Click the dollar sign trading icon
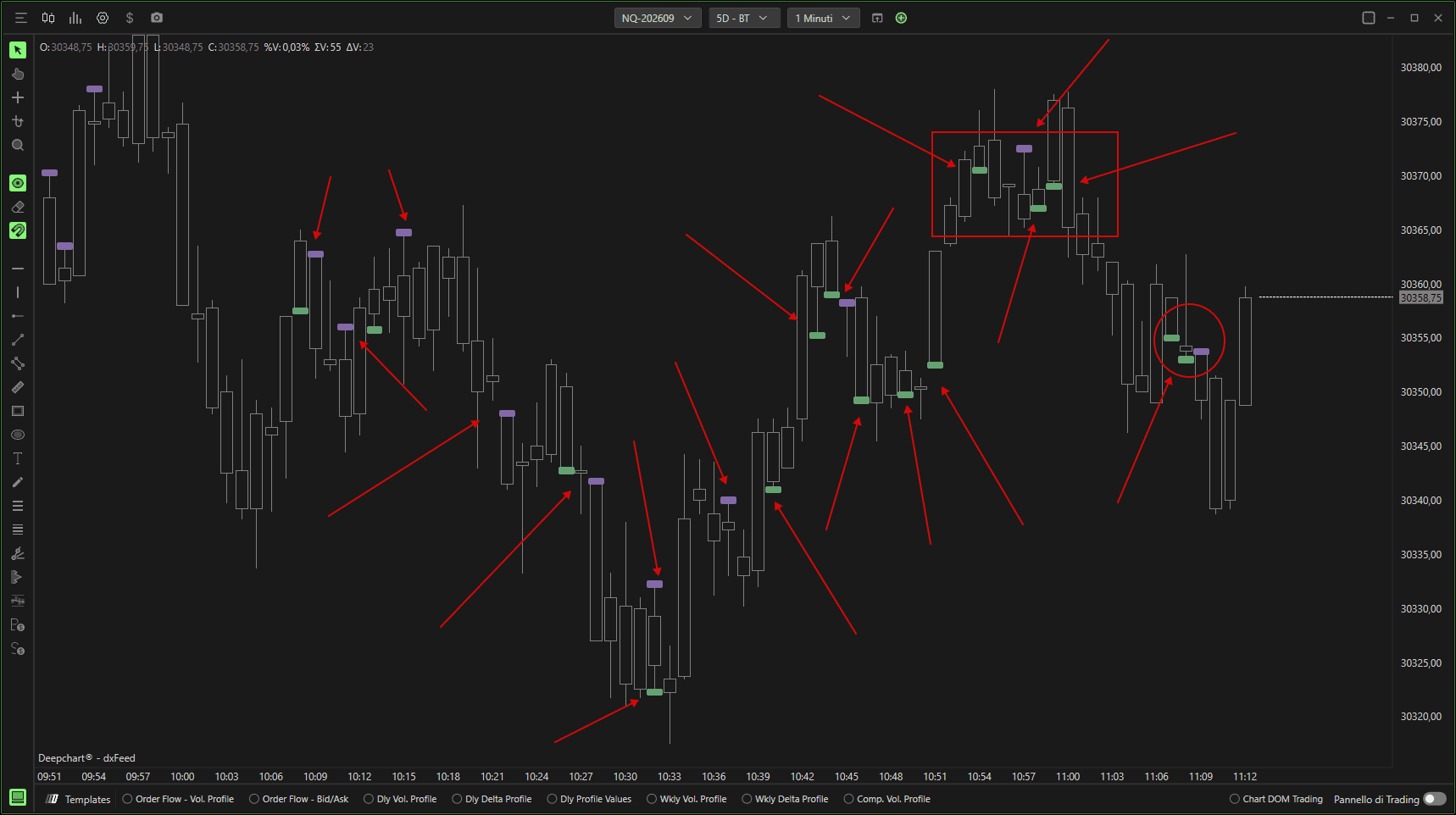The height and width of the screenshot is (815, 1456). pos(130,18)
